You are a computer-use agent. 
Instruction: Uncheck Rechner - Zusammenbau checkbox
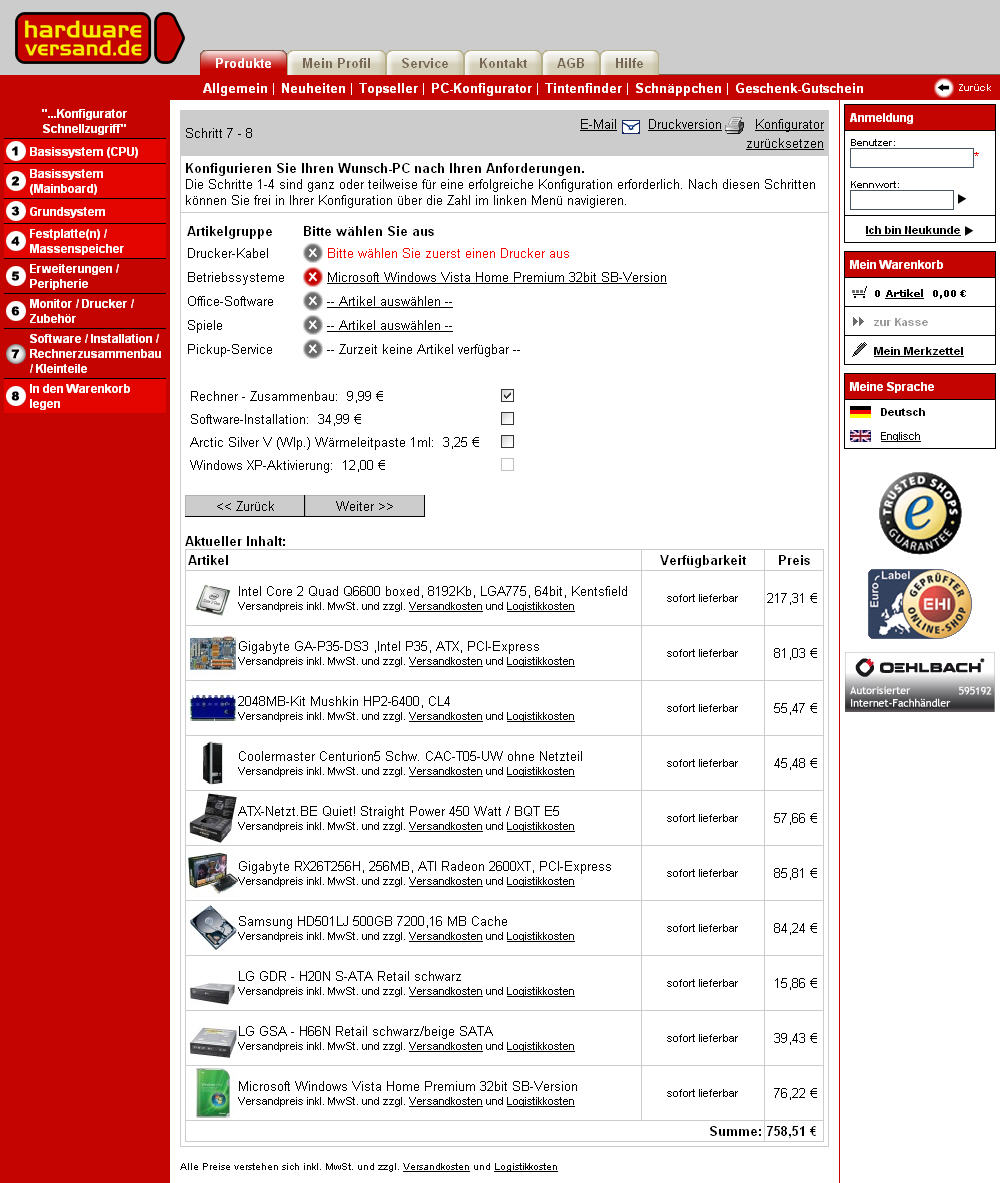(507, 395)
